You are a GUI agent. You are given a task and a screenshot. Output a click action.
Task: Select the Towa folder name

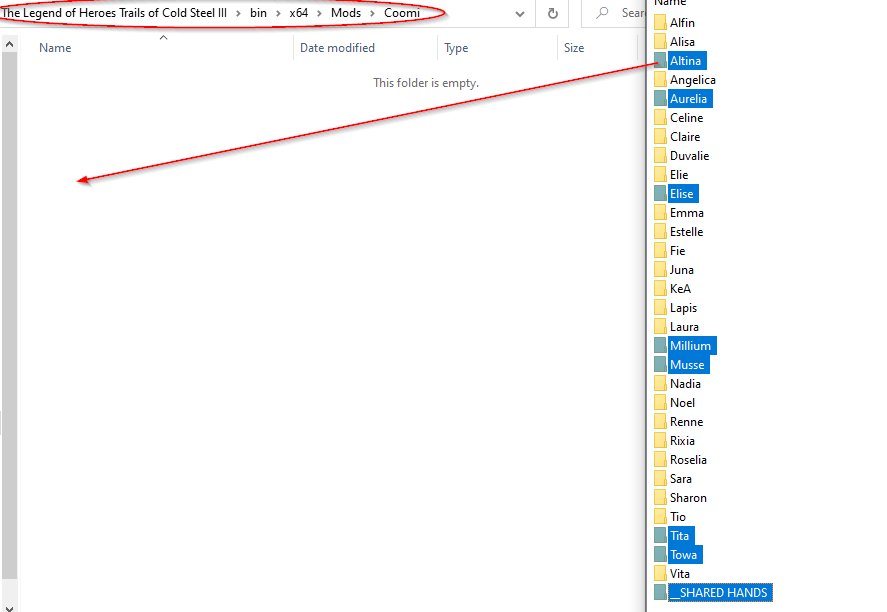point(683,555)
